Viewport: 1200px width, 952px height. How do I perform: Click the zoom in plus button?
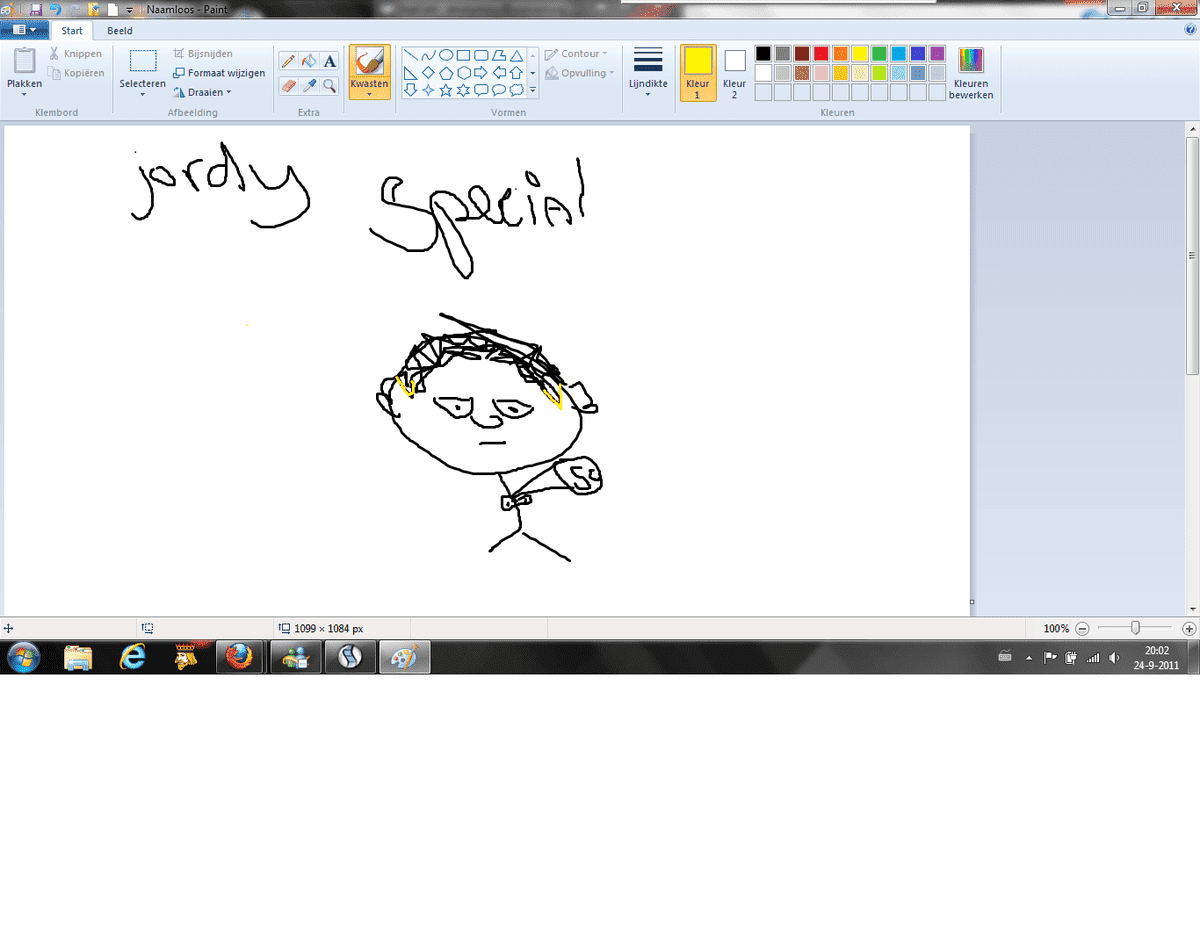tap(1189, 629)
